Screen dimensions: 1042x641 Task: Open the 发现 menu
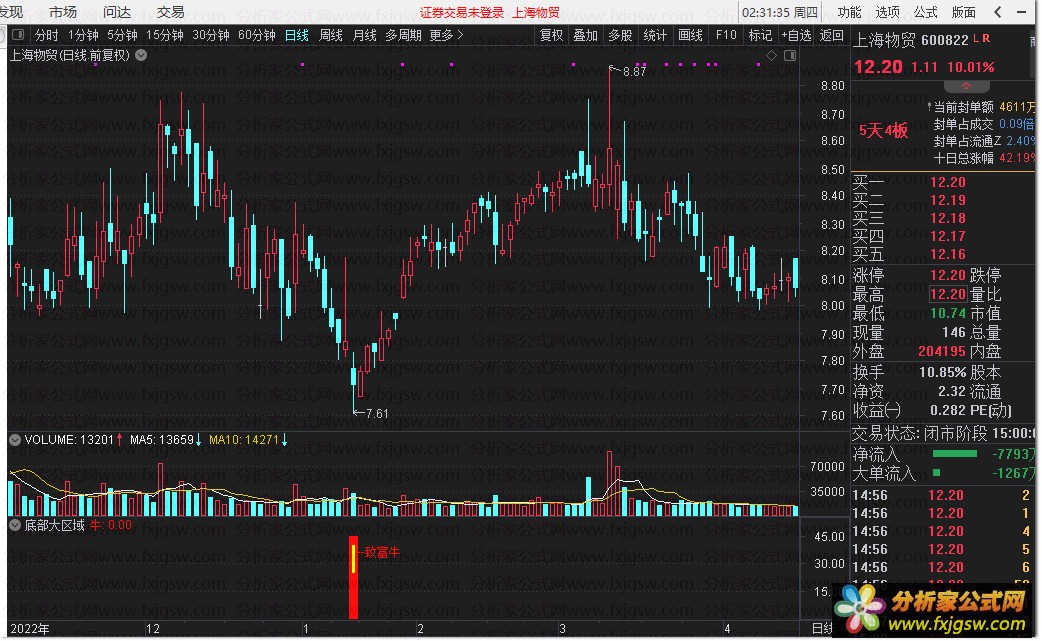click(11, 12)
